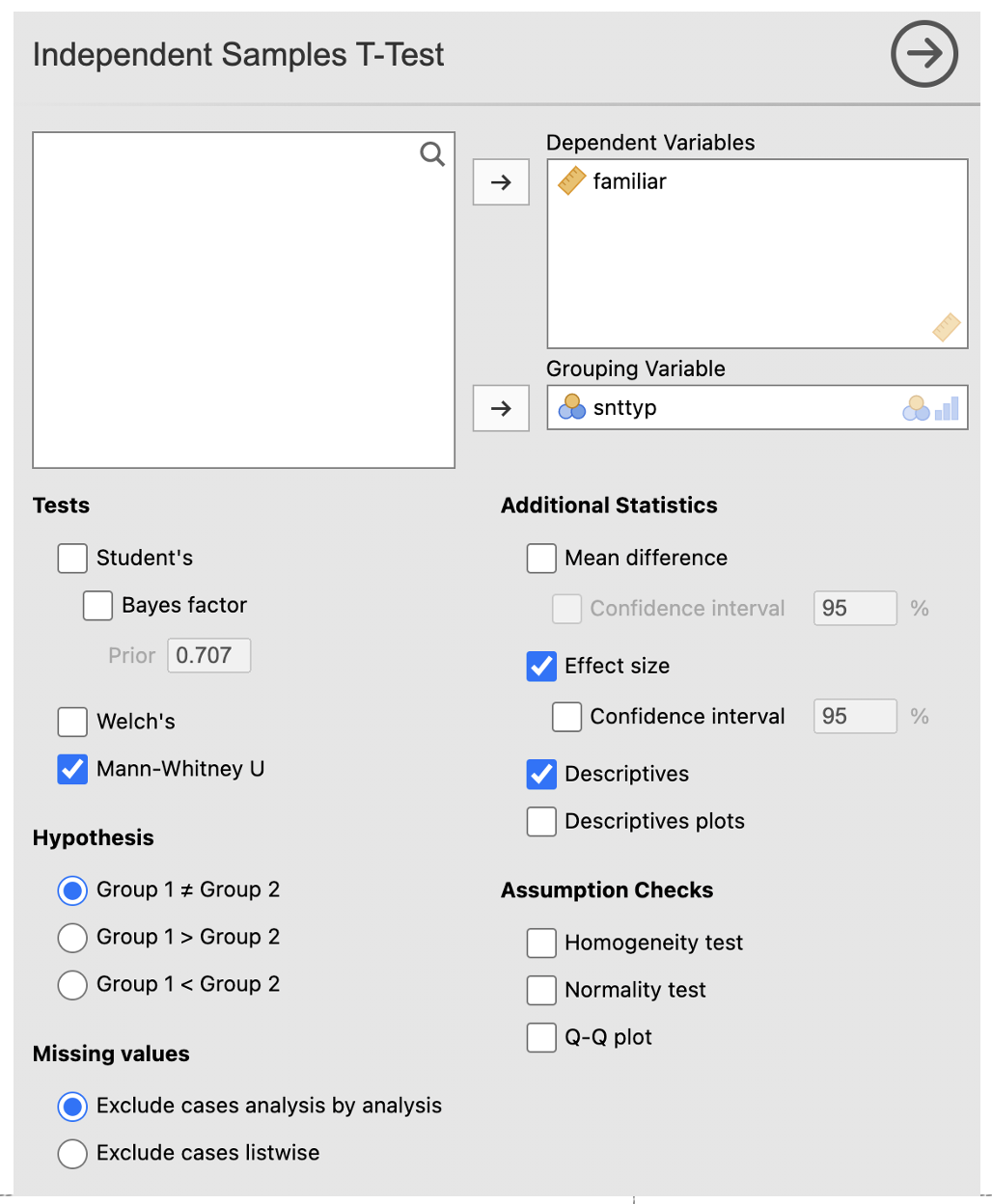Click the Prior value field 0.707
Viewport: 992px width, 1204px height.
click(208, 655)
